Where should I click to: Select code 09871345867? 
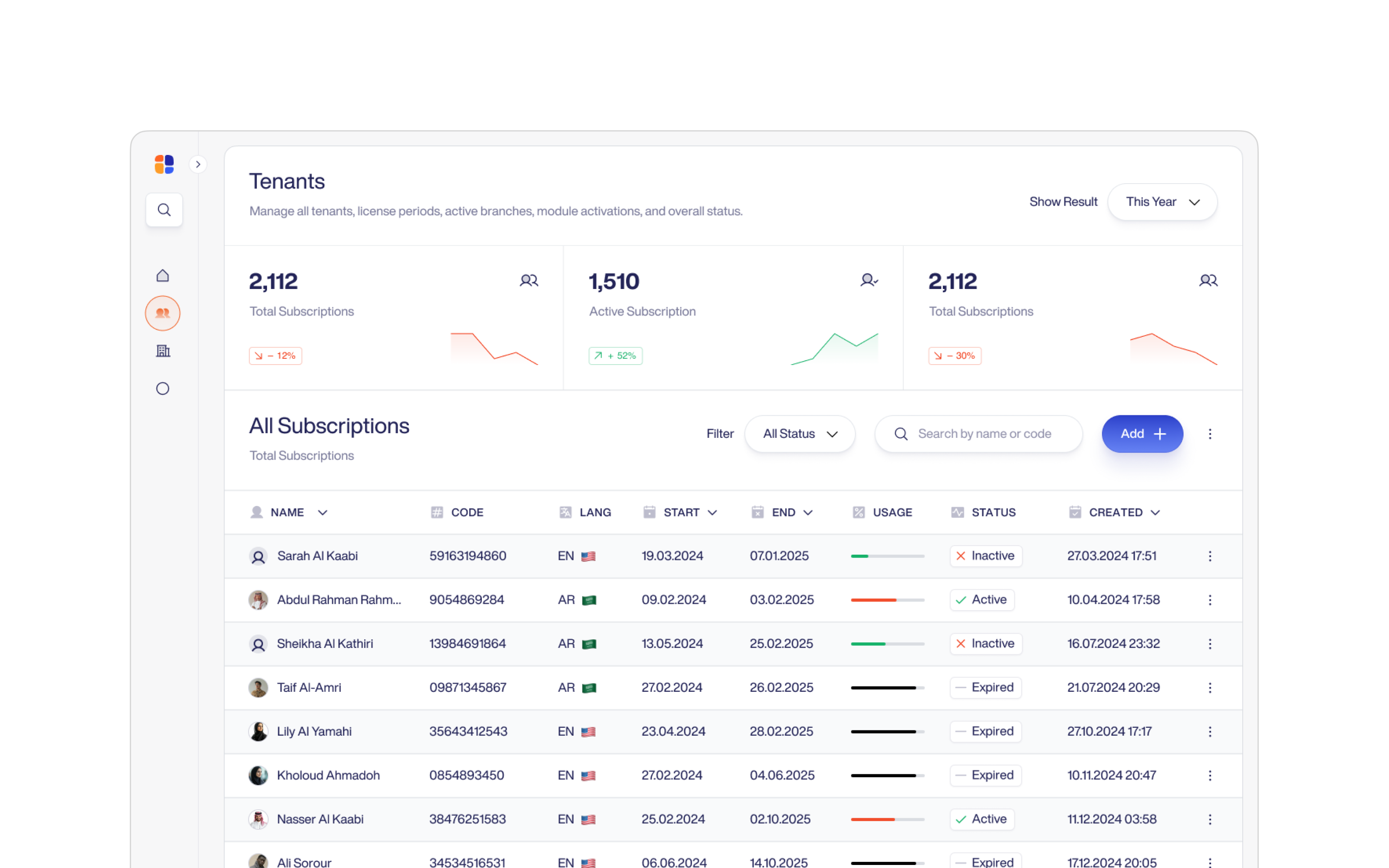coord(468,688)
